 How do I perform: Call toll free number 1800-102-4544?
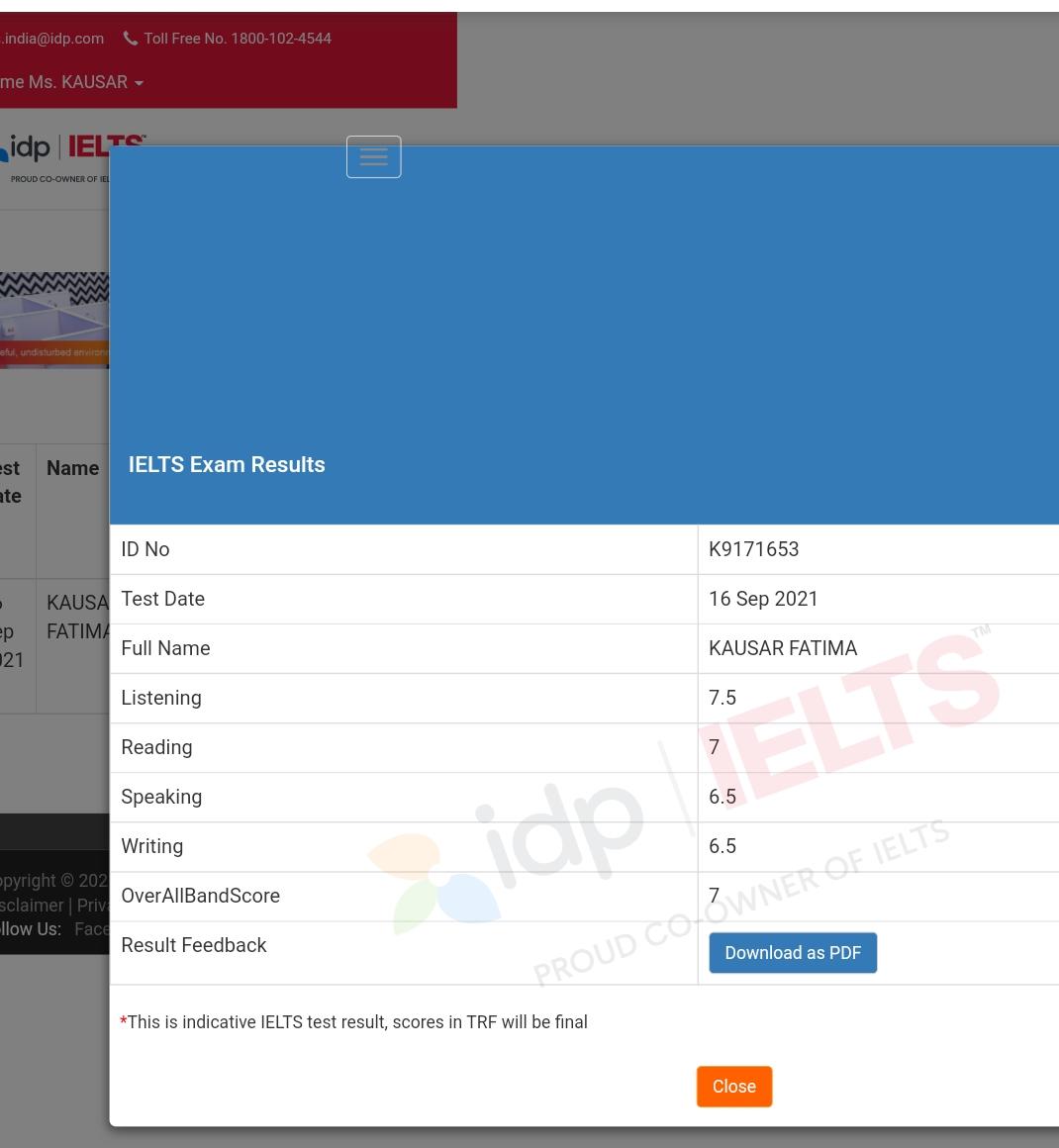pos(238,39)
